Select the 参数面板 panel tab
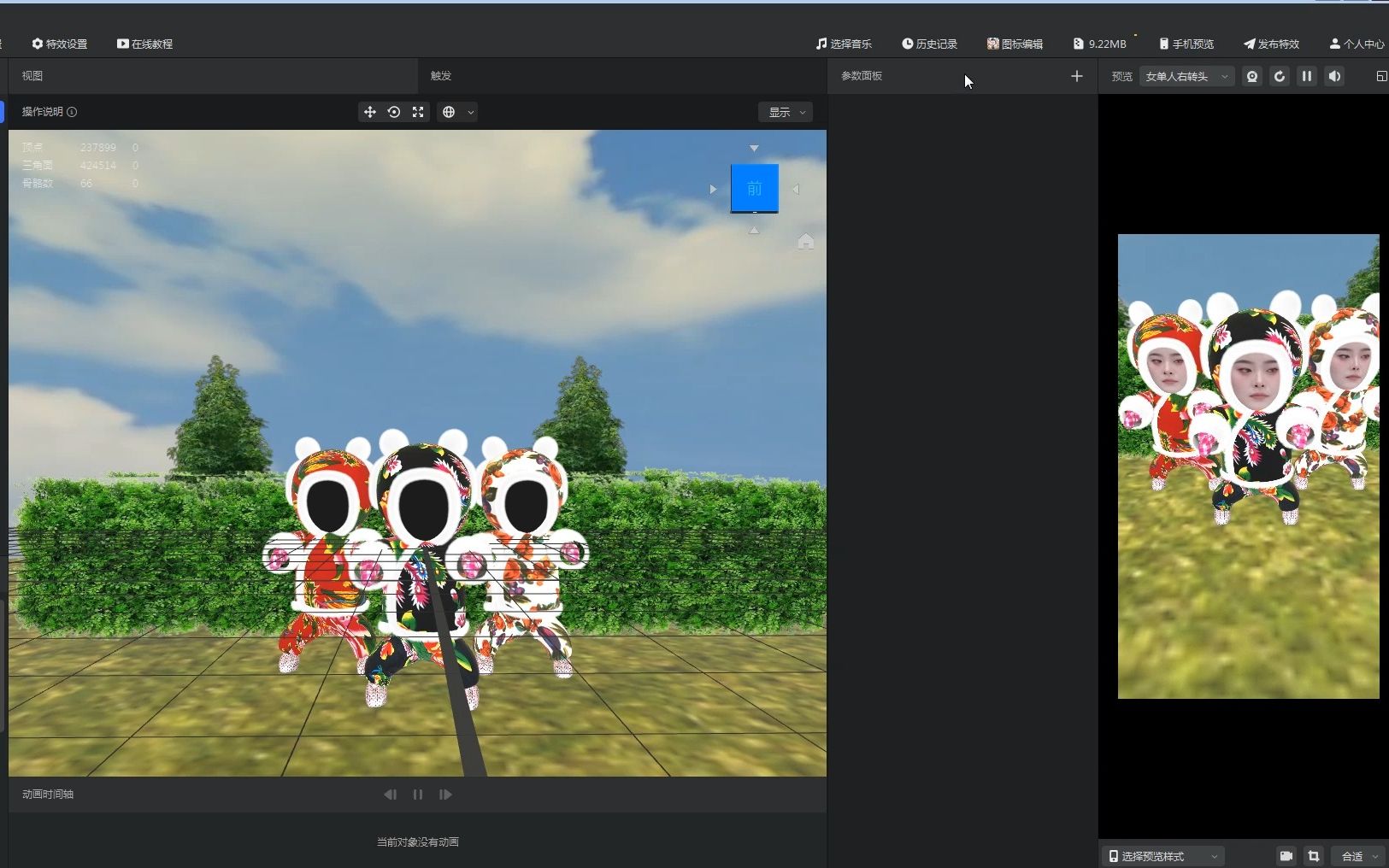Screen dimensions: 1389x868 pyautogui.click(x=862, y=76)
